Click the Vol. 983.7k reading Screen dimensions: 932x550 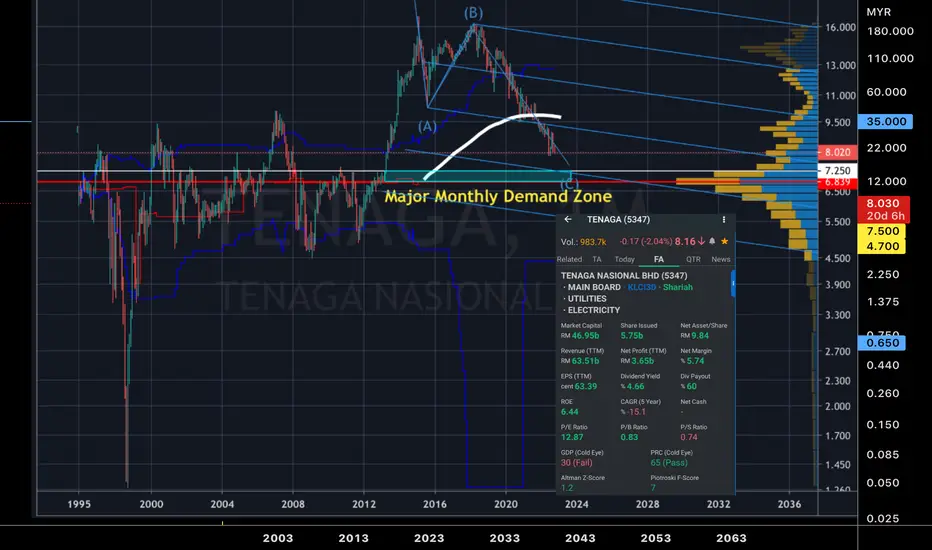[x=583, y=242]
